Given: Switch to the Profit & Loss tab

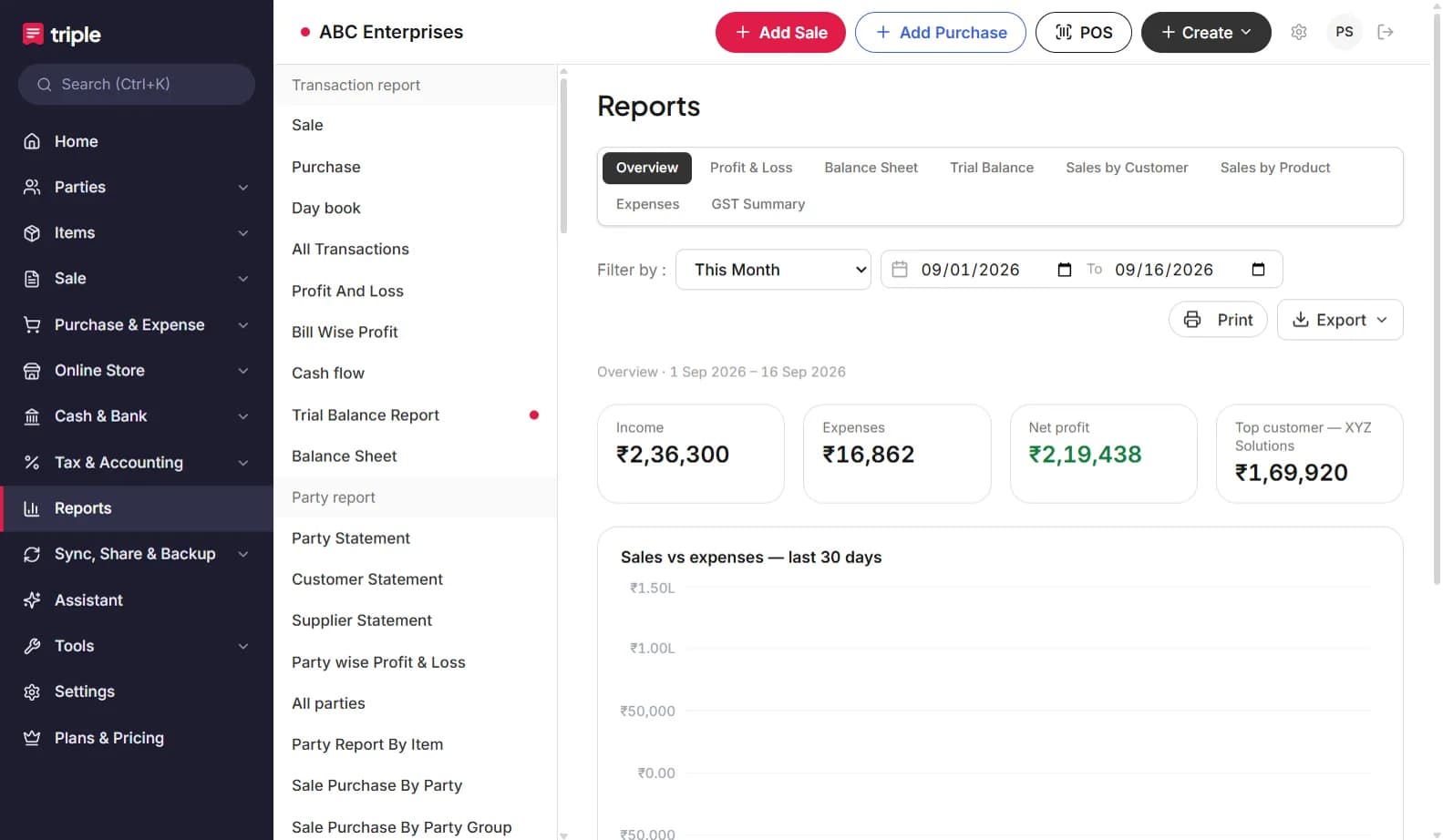Looking at the screenshot, I should click(x=751, y=168).
